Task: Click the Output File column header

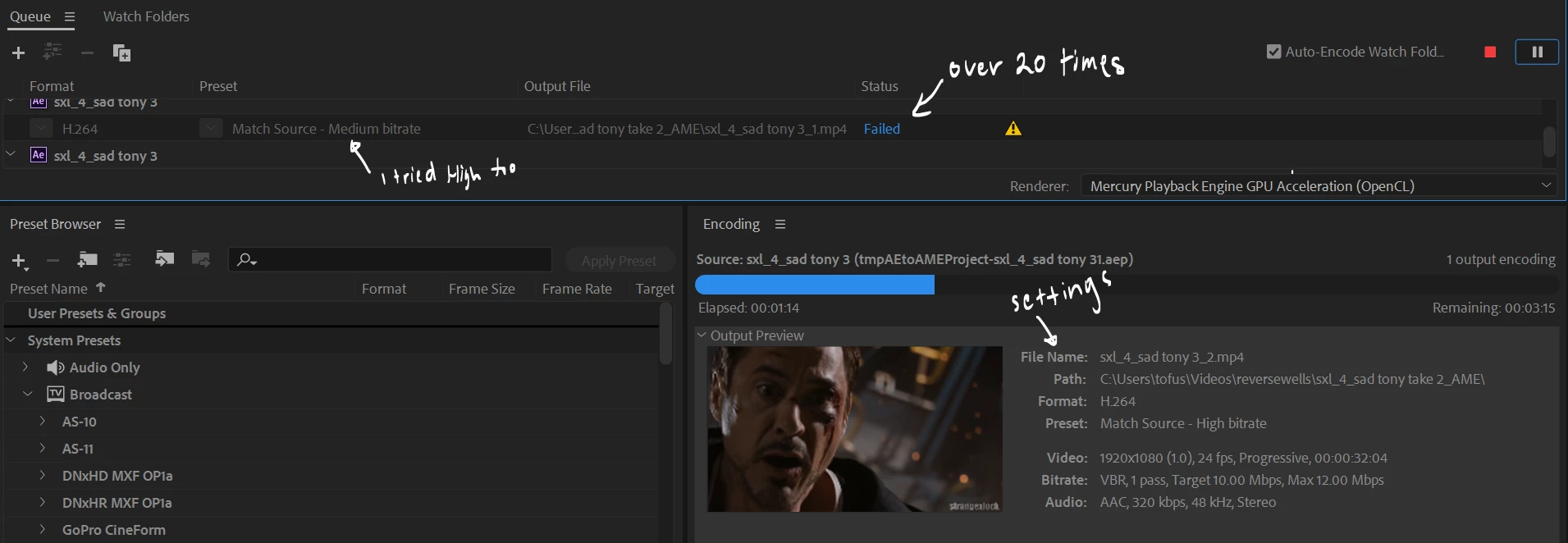Action: click(x=557, y=86)
